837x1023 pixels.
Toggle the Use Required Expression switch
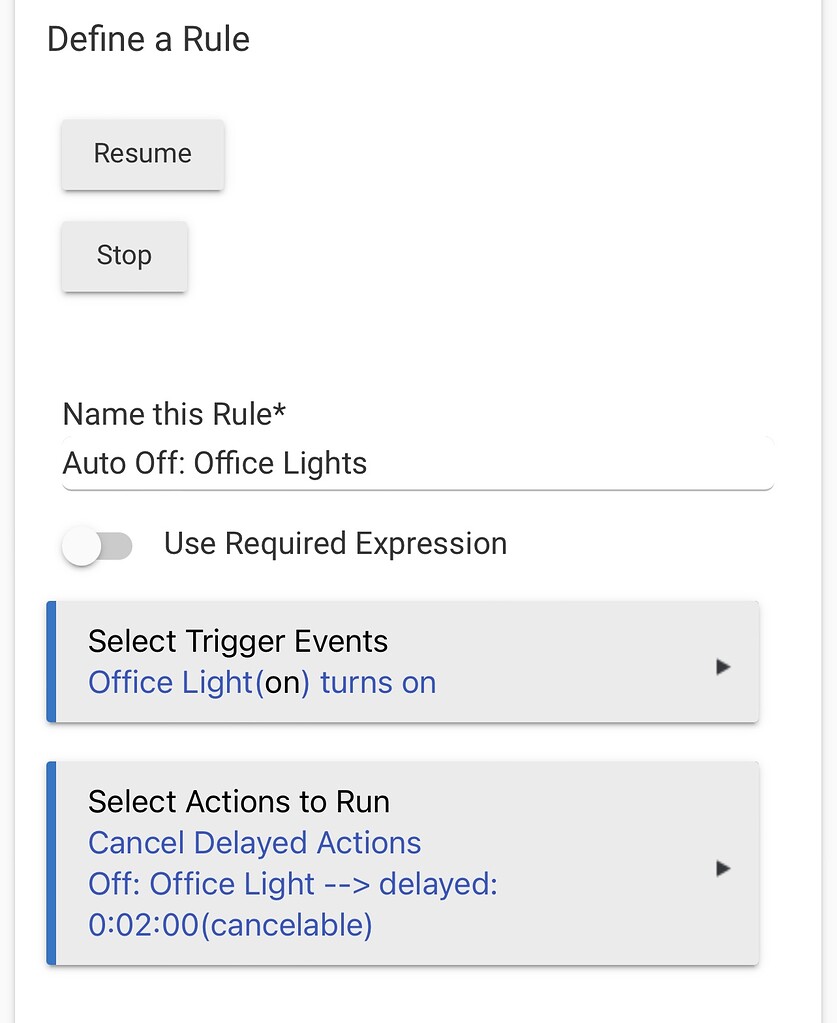[97, 546]
